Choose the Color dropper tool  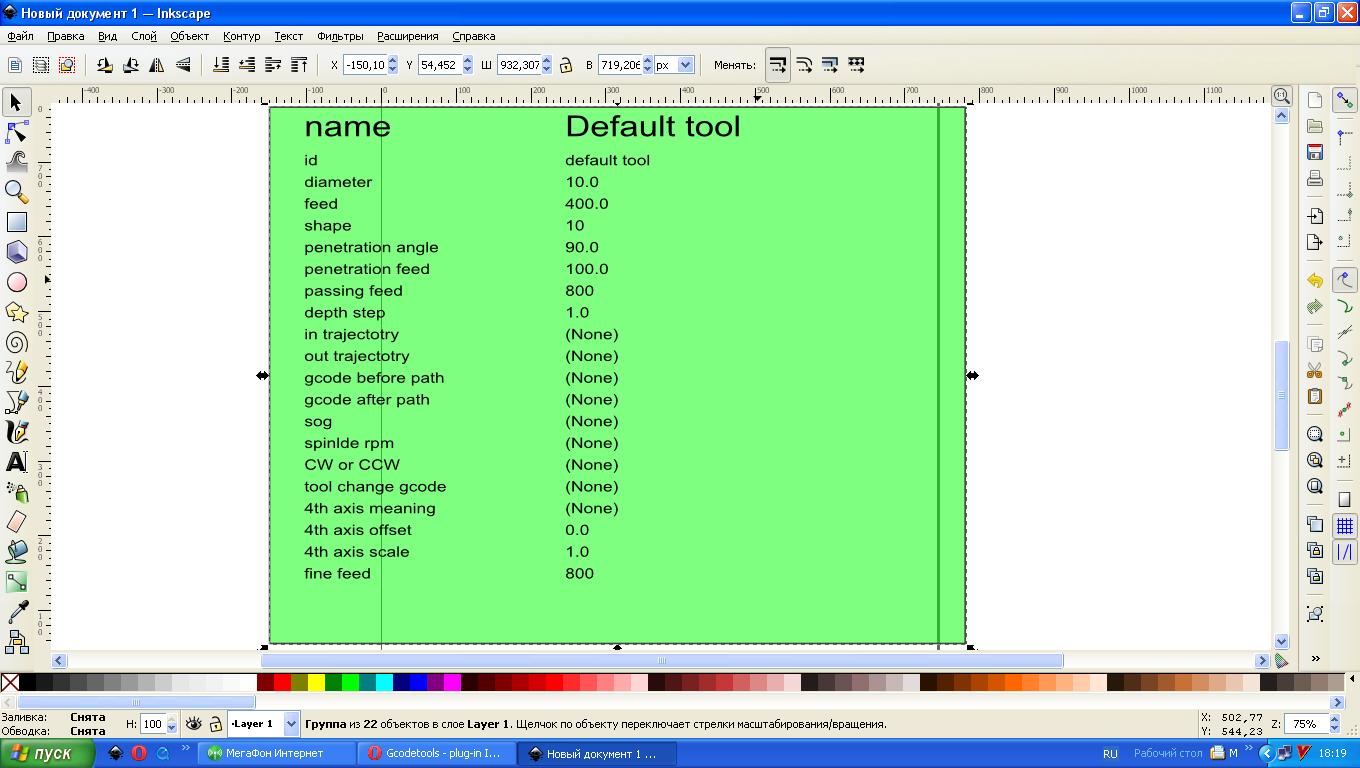(x=16, y=612)
